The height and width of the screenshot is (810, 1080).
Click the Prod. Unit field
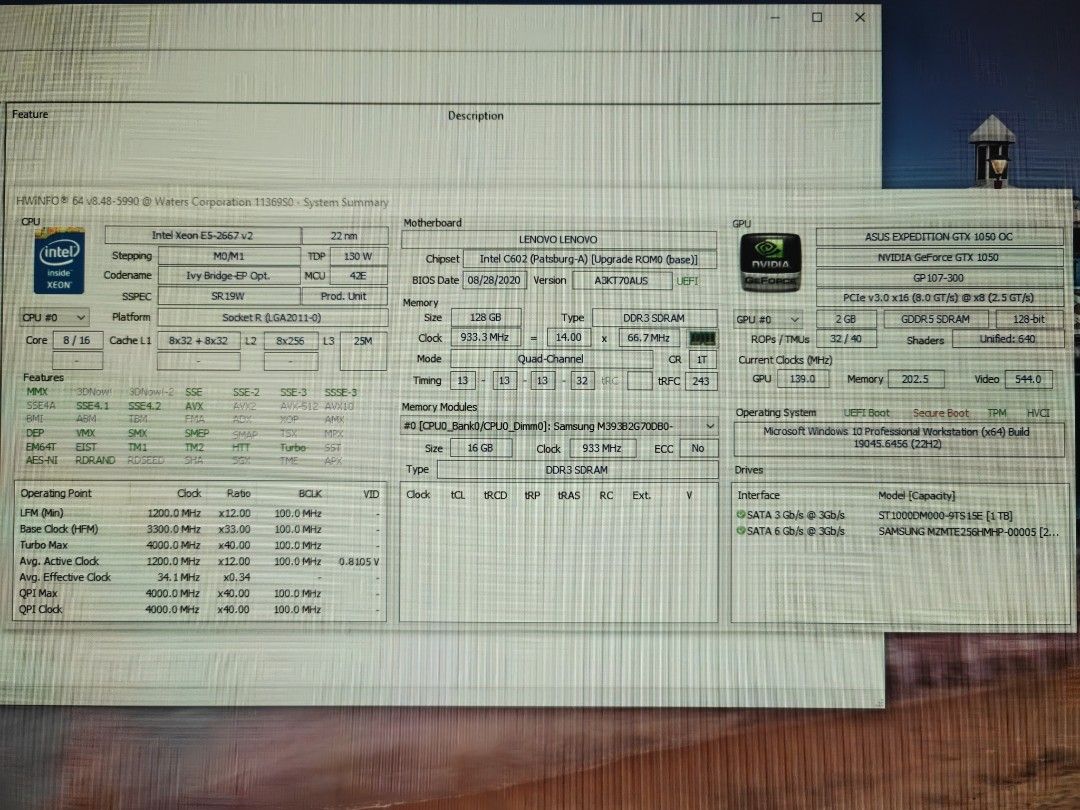coord(344,296)
